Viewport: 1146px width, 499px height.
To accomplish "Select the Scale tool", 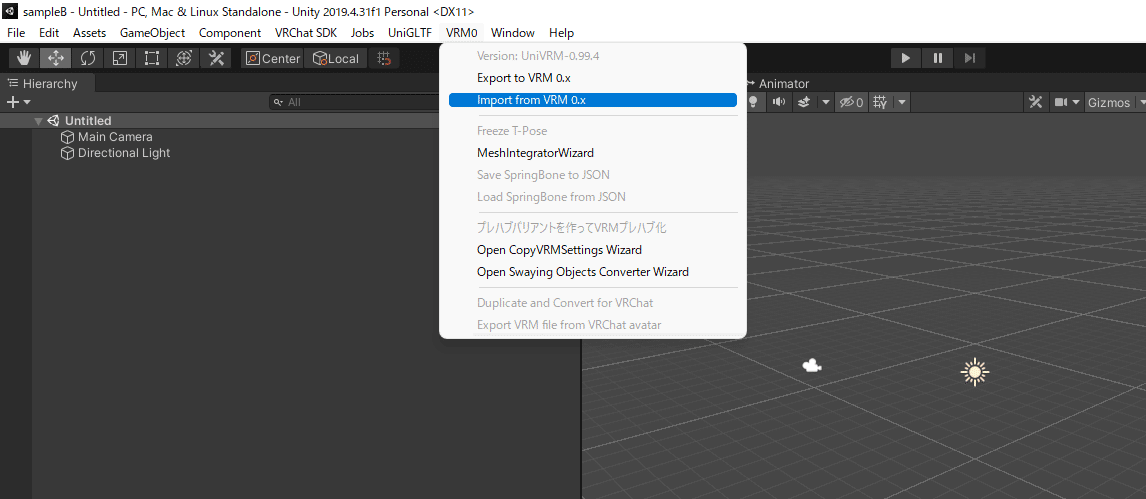I will point(120,58).
